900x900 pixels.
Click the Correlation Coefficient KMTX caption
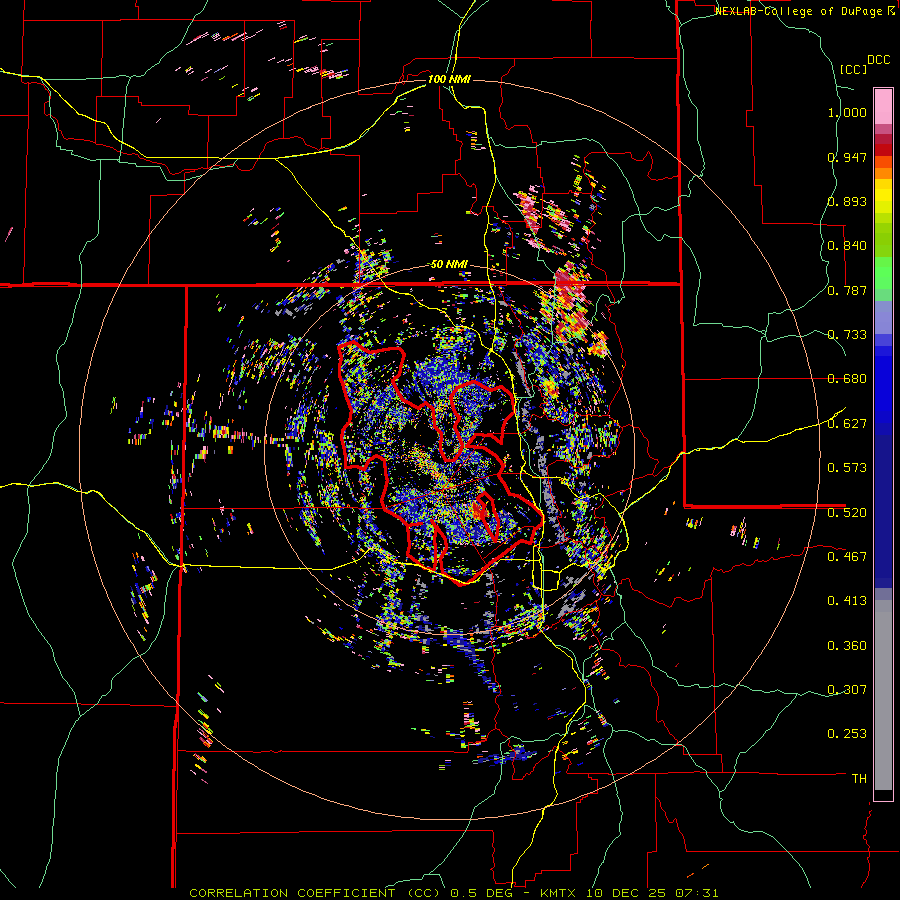453,893
